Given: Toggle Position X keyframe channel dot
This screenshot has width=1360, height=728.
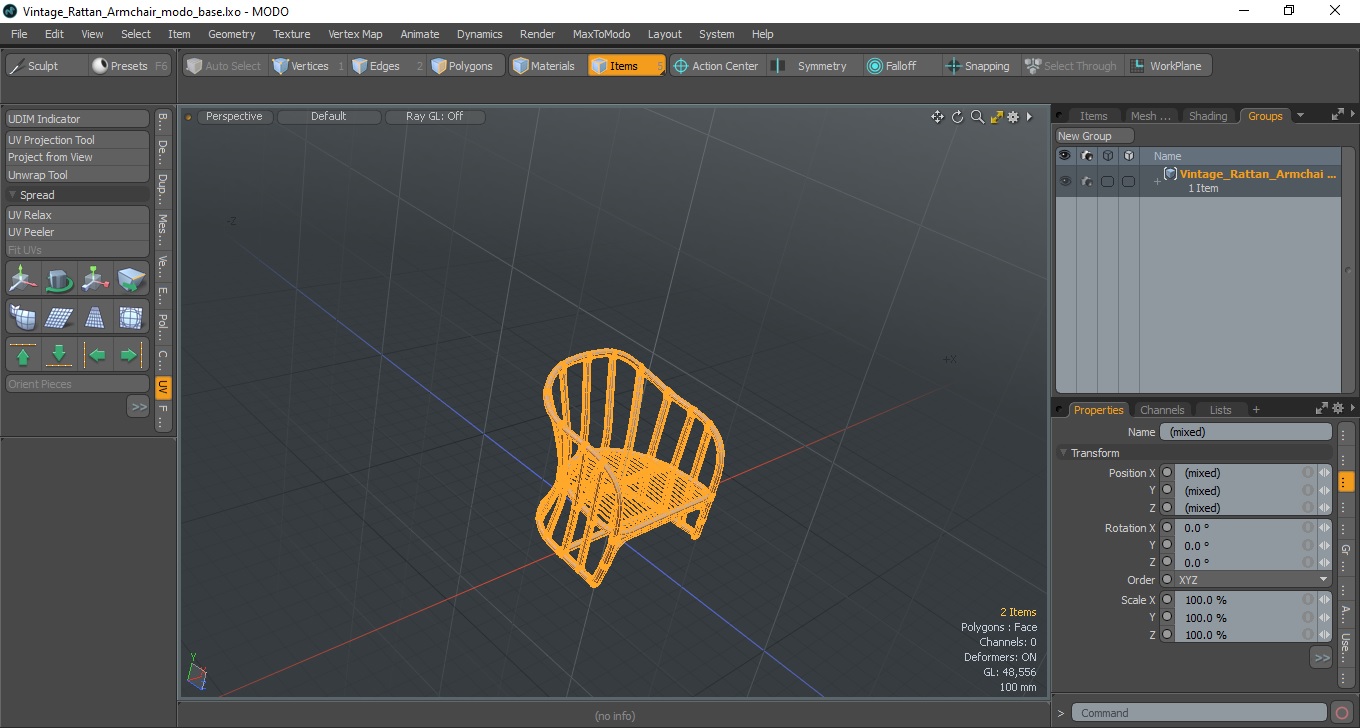Looking at the screenshot, I should click(1166, 473).
